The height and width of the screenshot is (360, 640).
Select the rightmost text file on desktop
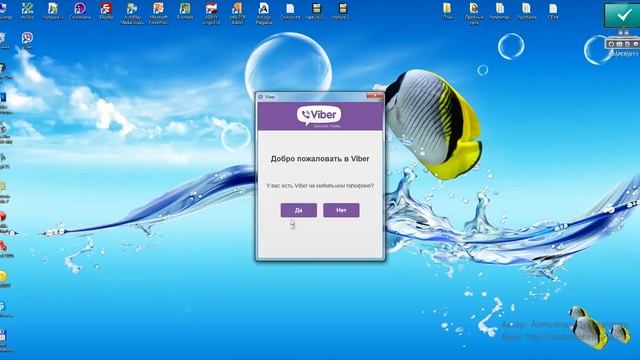click(553, 11)
